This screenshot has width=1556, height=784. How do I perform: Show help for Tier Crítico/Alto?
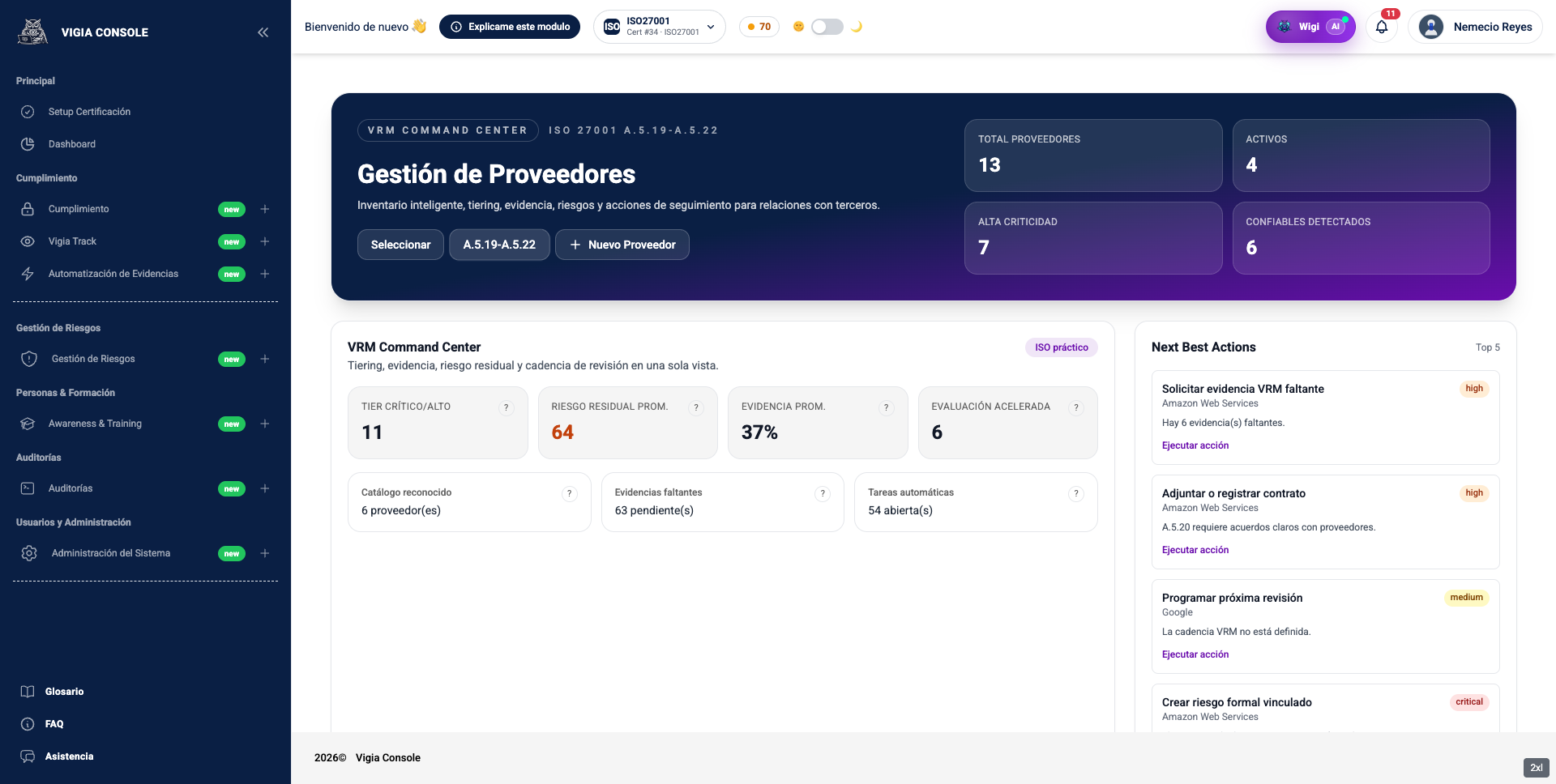tap(507, 407)
